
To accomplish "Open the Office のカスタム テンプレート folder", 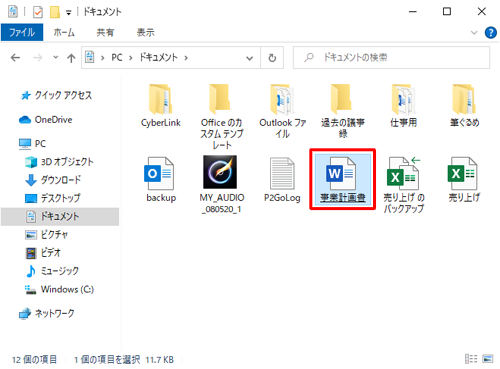I will click(x=221, y=117).
